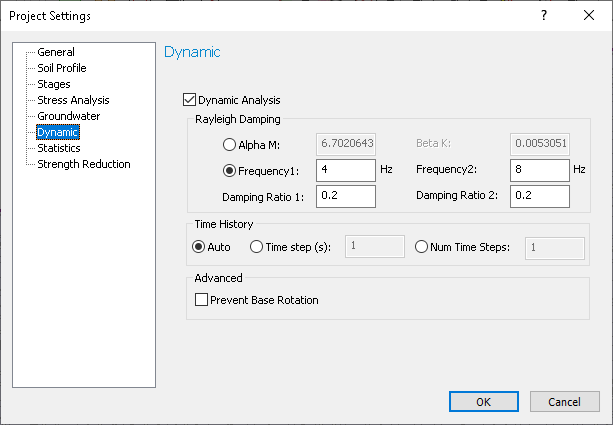Enable Prevent Base Rotation checkbox
Image resolution: width=613 pixels, height=425 pixels.
[x=202, y=299]
